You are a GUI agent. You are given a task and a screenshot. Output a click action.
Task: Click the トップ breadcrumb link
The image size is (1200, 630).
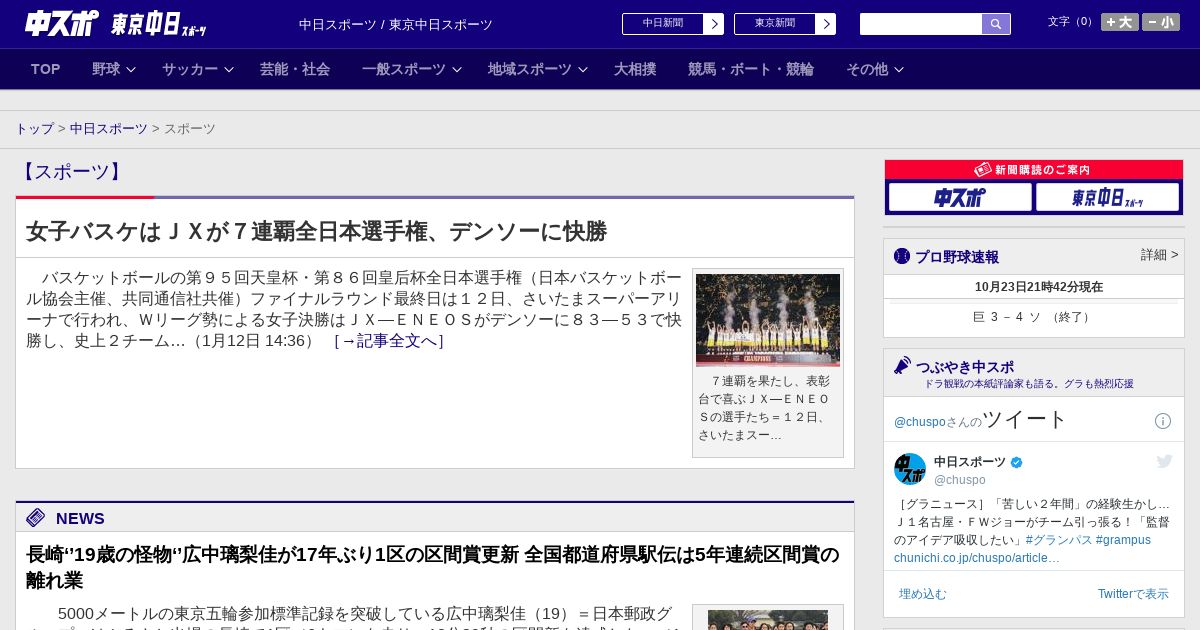34,129
